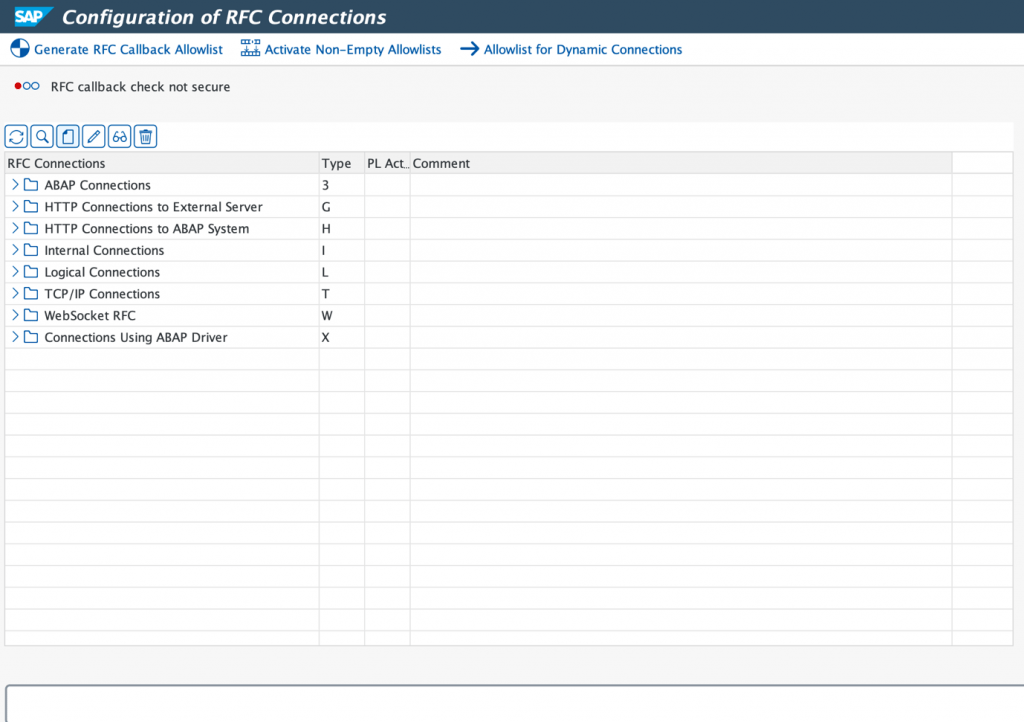Open Allowlist for Dynamic Connections
This screenshot has height=722, width=1024.
tap(571, 49)
